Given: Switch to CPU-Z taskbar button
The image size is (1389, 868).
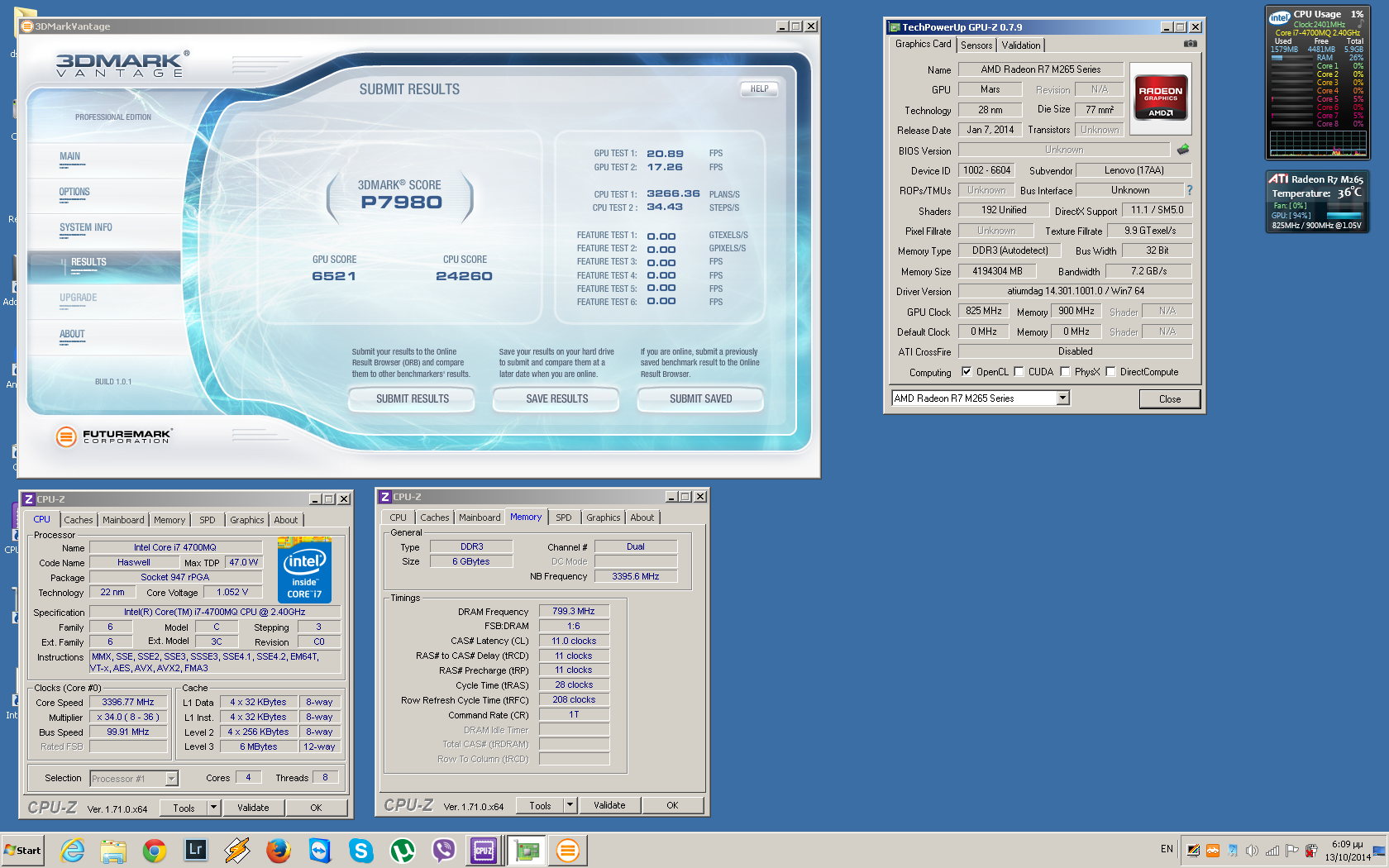Looking at the screenshot, I should click(x=484, y=850).
